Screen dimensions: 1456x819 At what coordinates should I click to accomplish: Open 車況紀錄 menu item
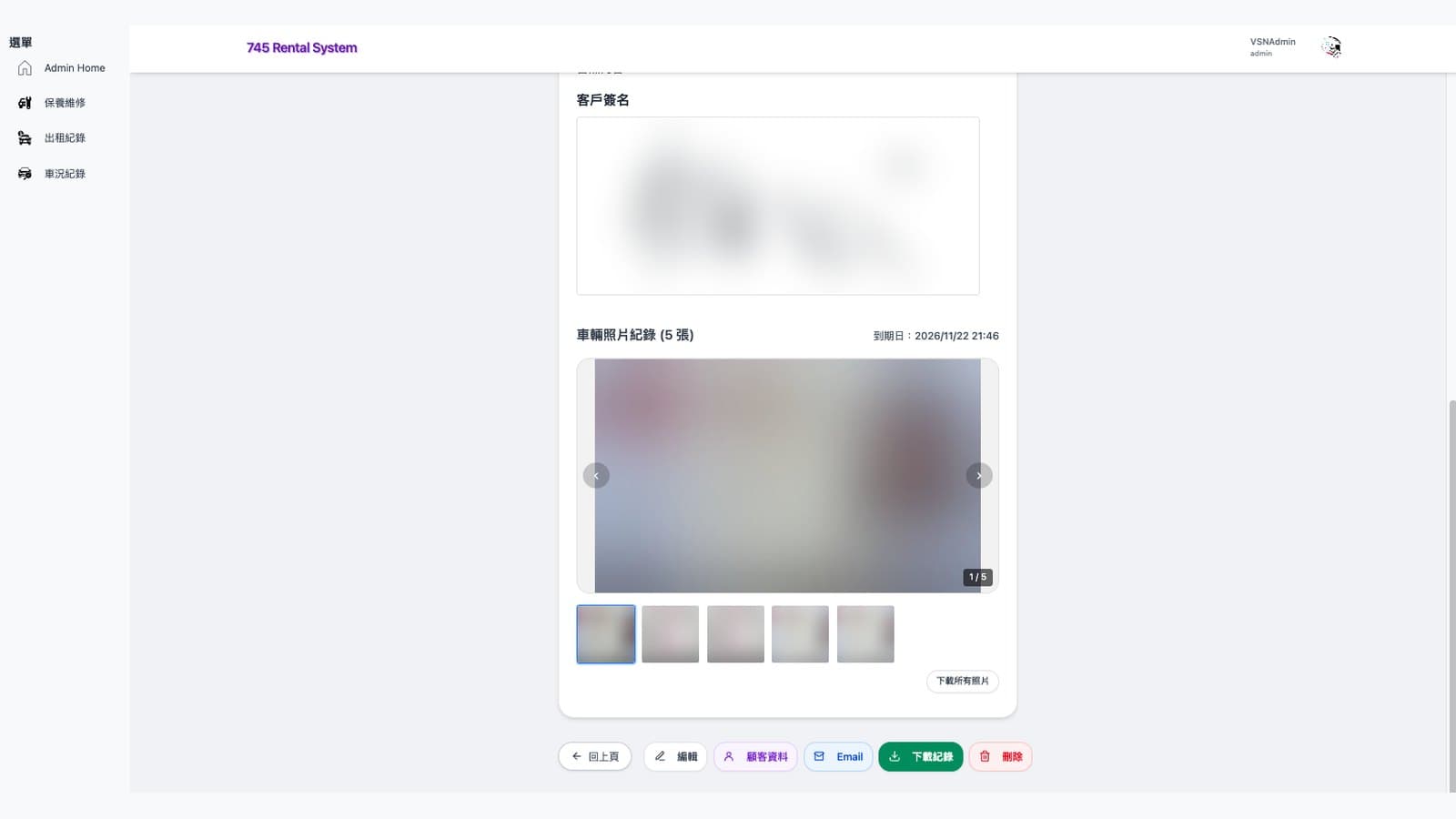(64, 174)
